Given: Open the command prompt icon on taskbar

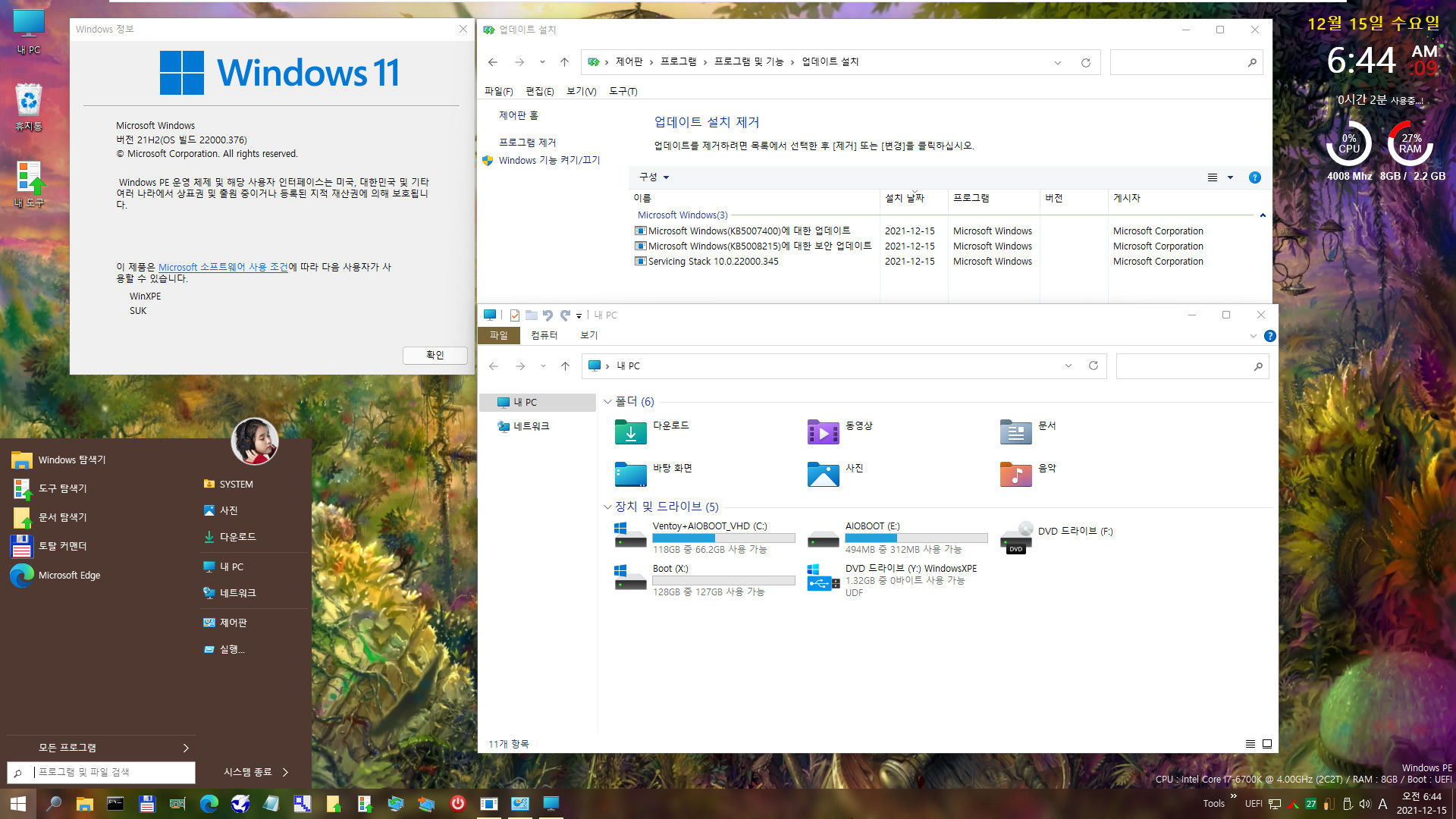Looking at the screenshot, I should [x=115, y=804].
